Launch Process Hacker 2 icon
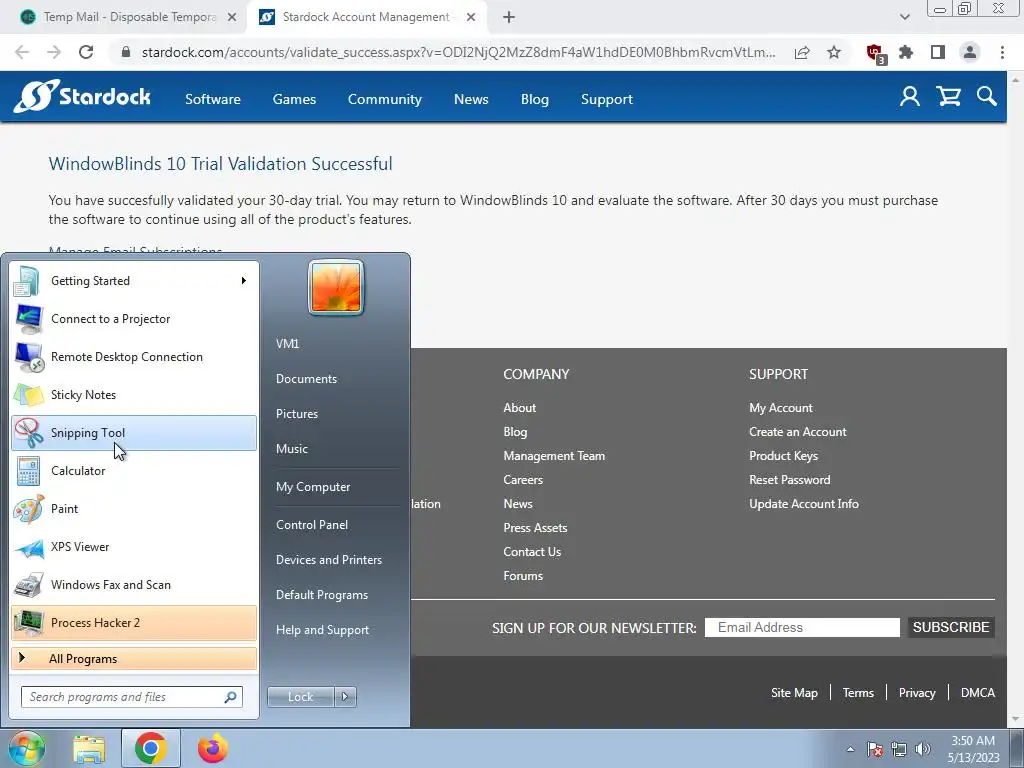This screenshot has width=1024, height=768. tap(28, 623)
